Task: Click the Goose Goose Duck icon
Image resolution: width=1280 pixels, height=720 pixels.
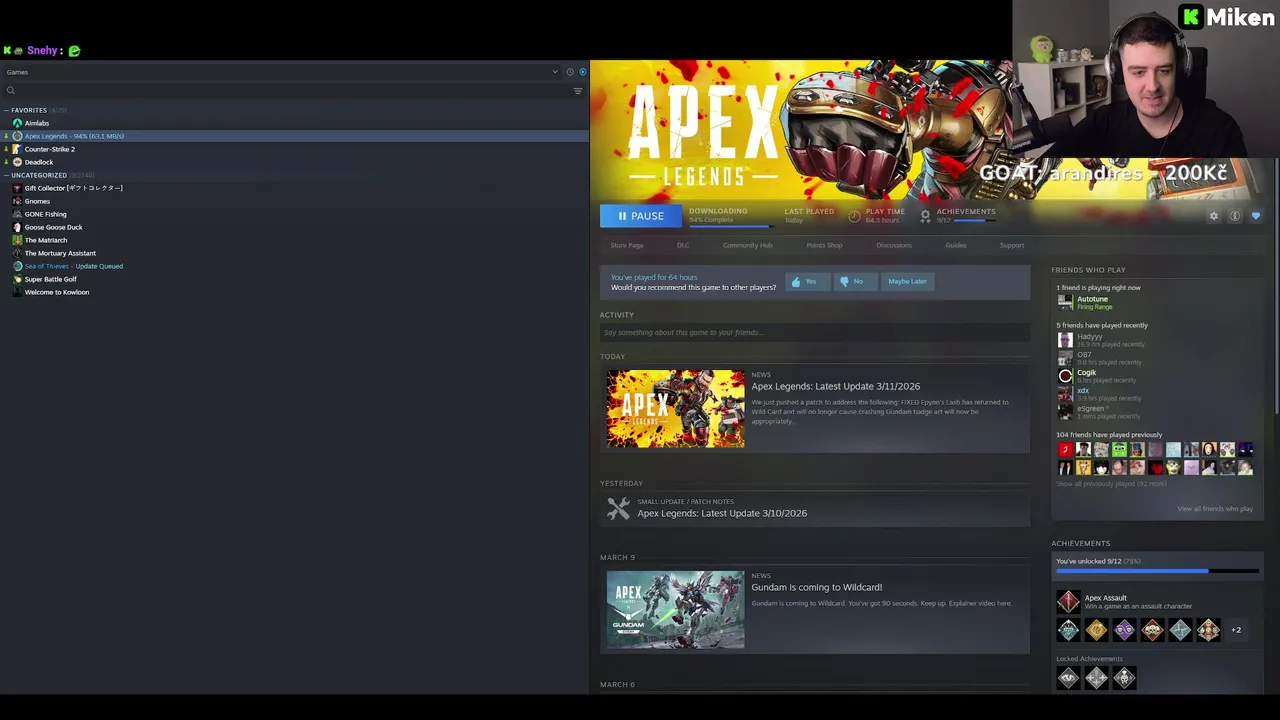Action: tap(17, 227)
